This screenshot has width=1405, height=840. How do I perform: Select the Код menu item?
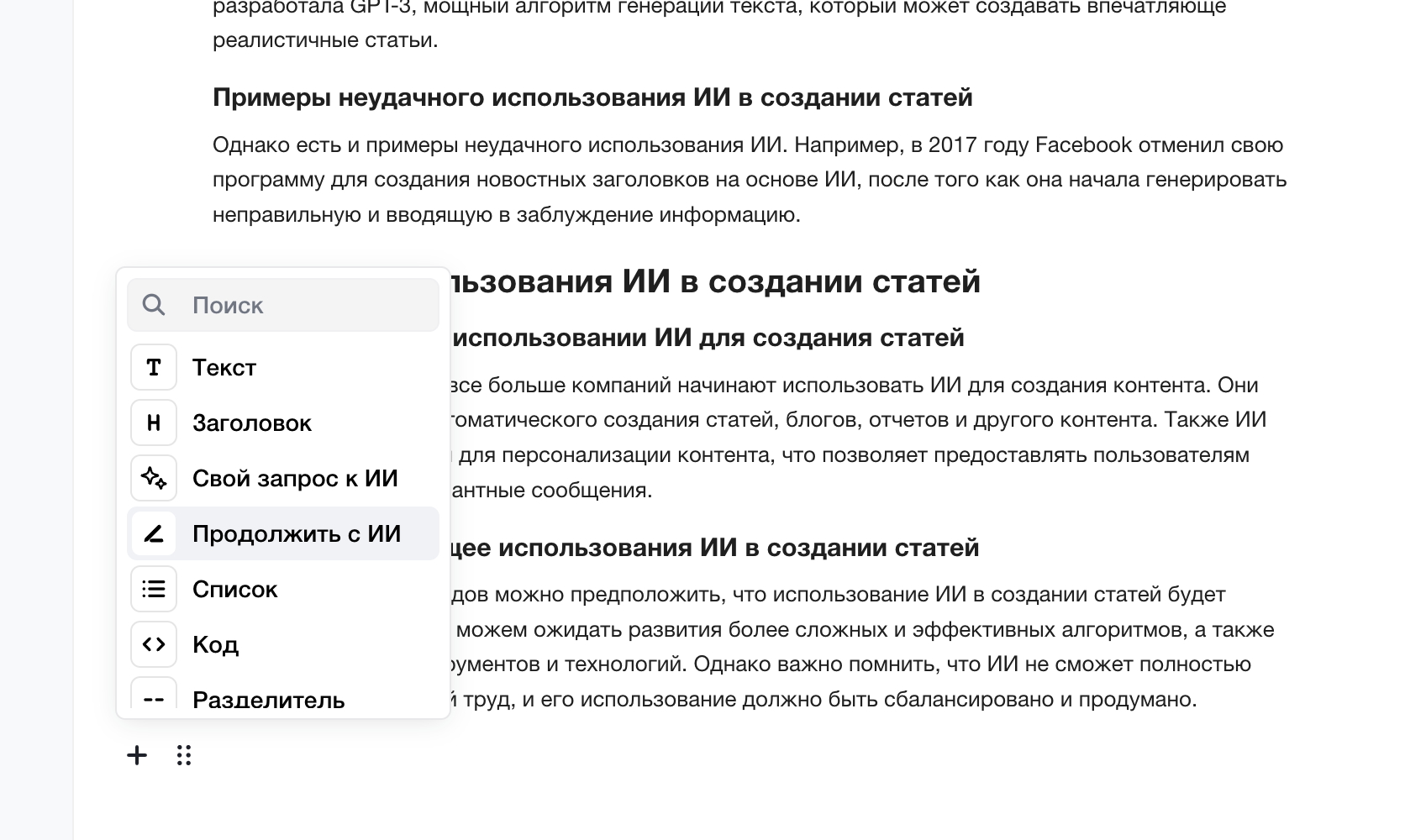215,645
